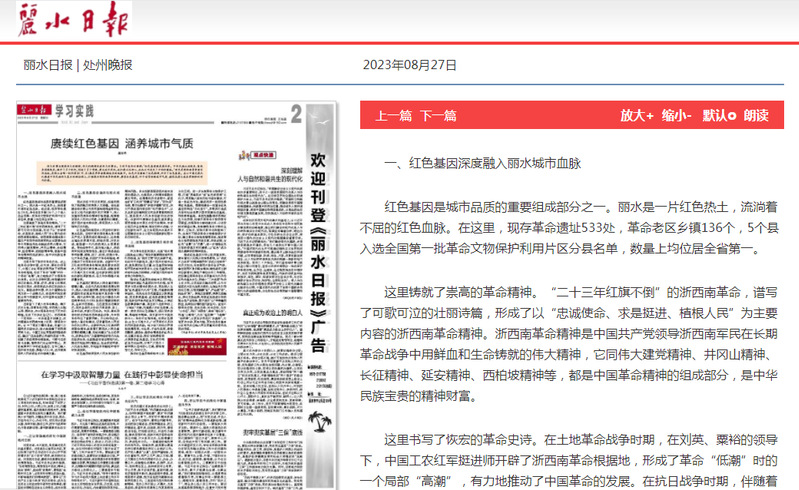This screenshot has height=490, width=799.
Task: Open article 赓续红色基因 涵养城市气质 on page
Action: coord(122,144)
